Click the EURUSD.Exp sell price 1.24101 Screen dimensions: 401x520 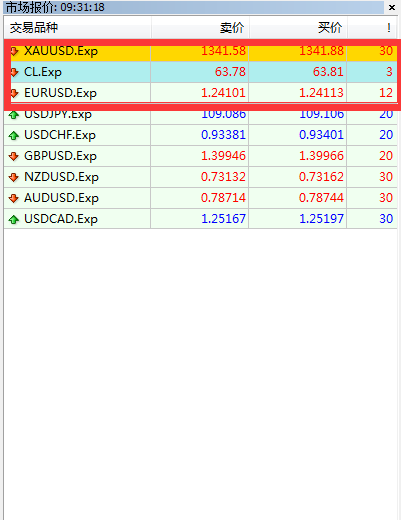(223, 93)
